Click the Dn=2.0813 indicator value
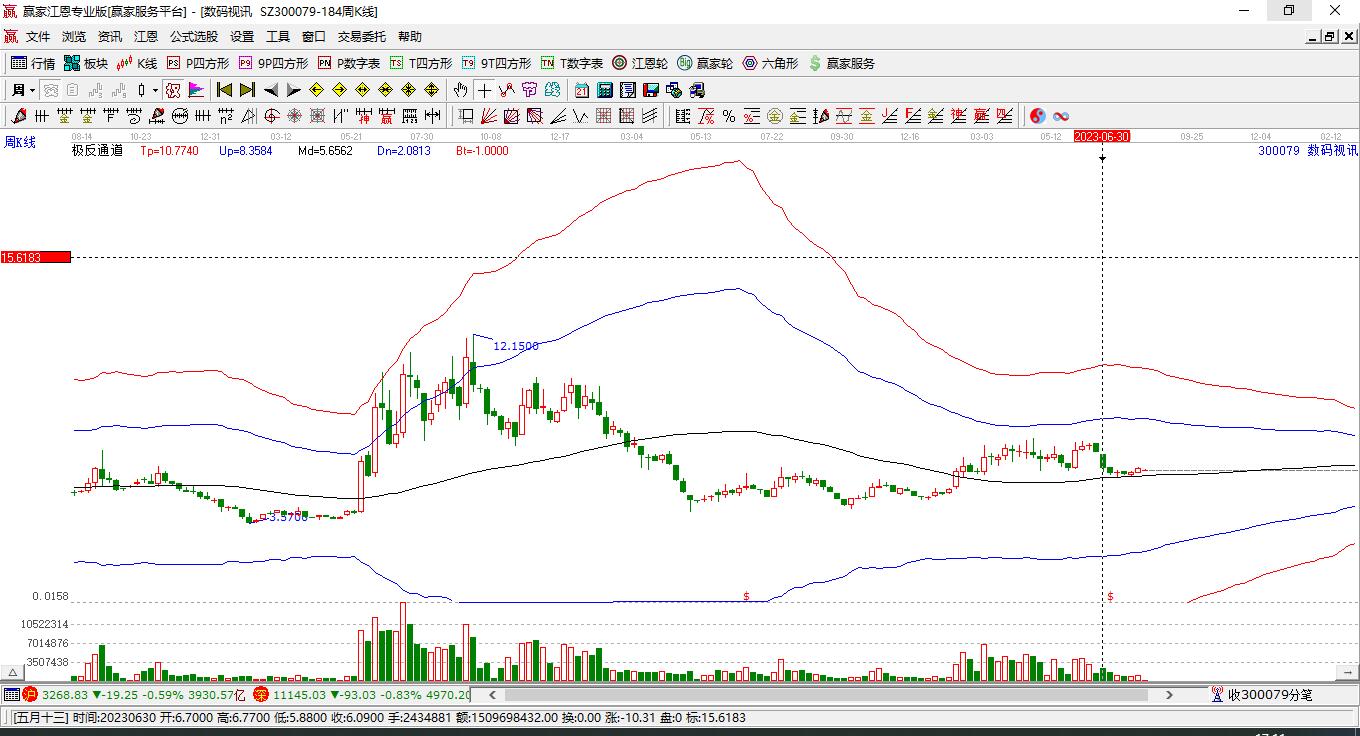This screenshot has height=736, width=1360. click(x=404, y=151)
